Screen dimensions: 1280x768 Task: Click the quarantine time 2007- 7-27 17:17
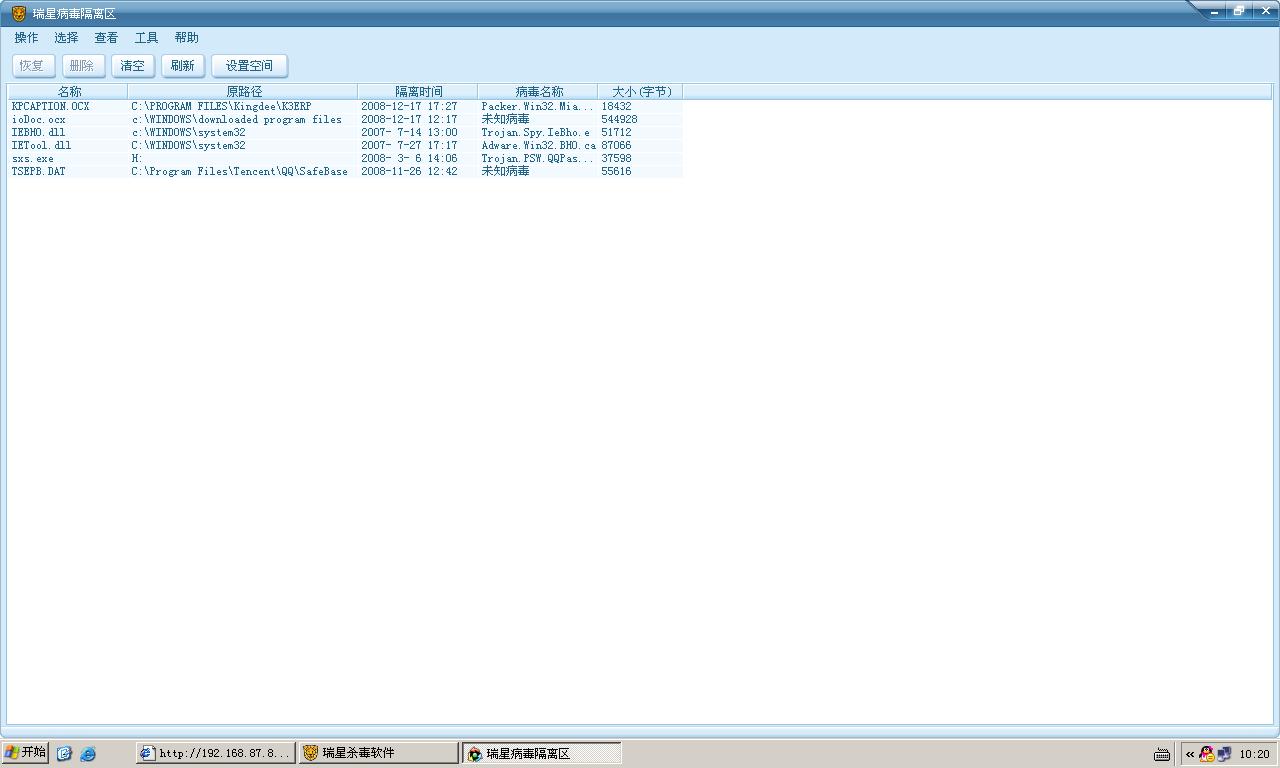(409, 145)
